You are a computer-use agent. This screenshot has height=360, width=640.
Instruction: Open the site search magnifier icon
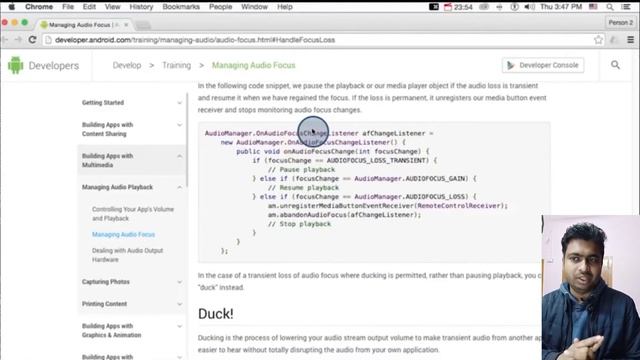coord(615,65)
